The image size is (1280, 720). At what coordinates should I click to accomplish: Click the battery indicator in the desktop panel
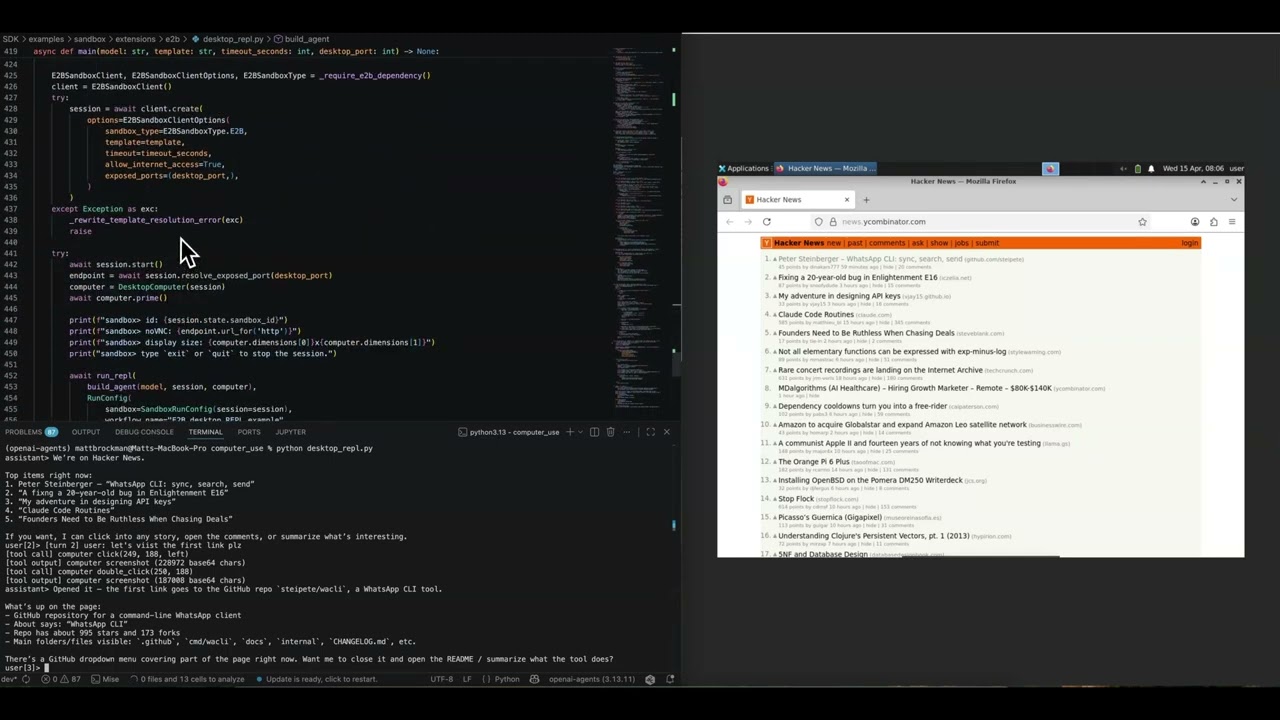tap(1137, 168)
